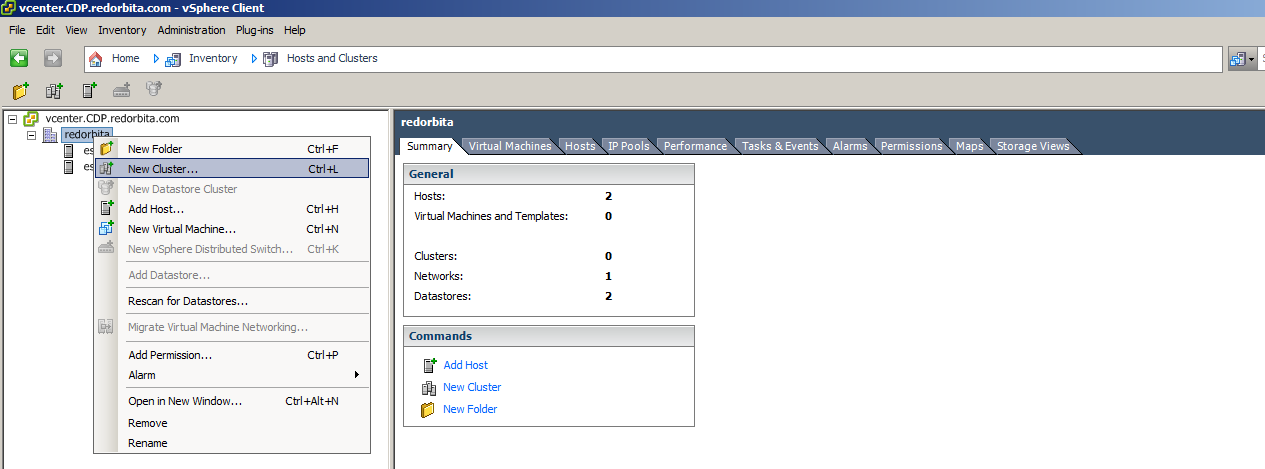This screenshot has height=469, width=1265.
Task: Expand the Home breadcrumb arrow
Action: click(156, 58)
